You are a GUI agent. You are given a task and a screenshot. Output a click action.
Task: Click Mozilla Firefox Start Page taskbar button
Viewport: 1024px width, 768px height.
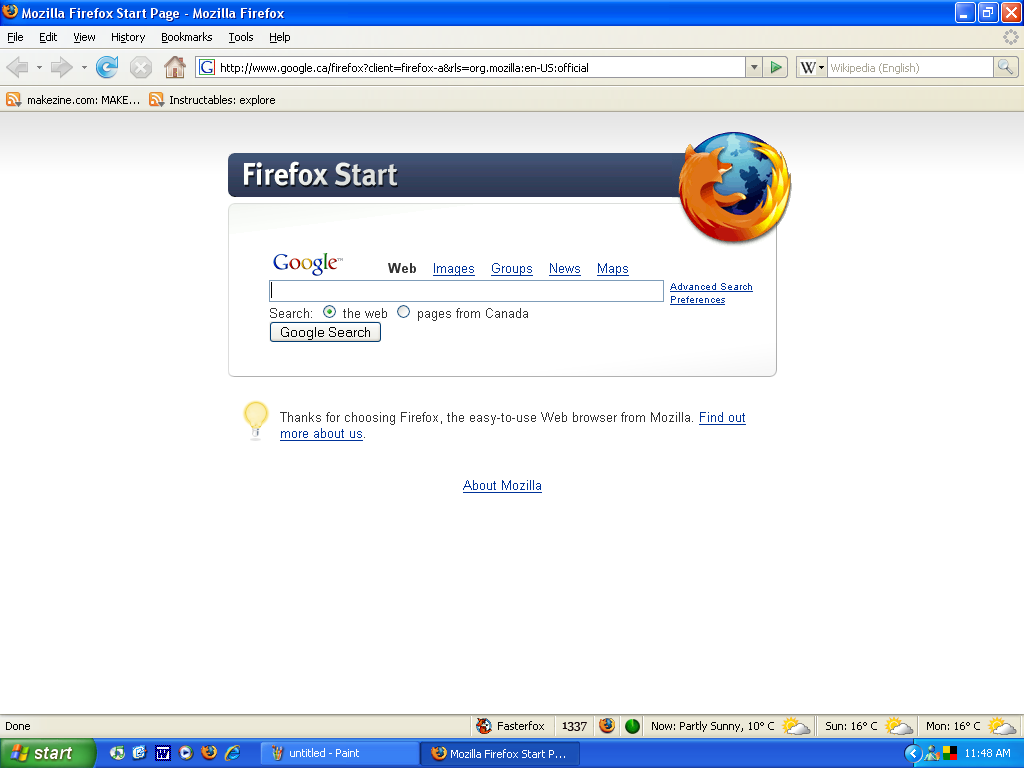(x=500, y=754)
